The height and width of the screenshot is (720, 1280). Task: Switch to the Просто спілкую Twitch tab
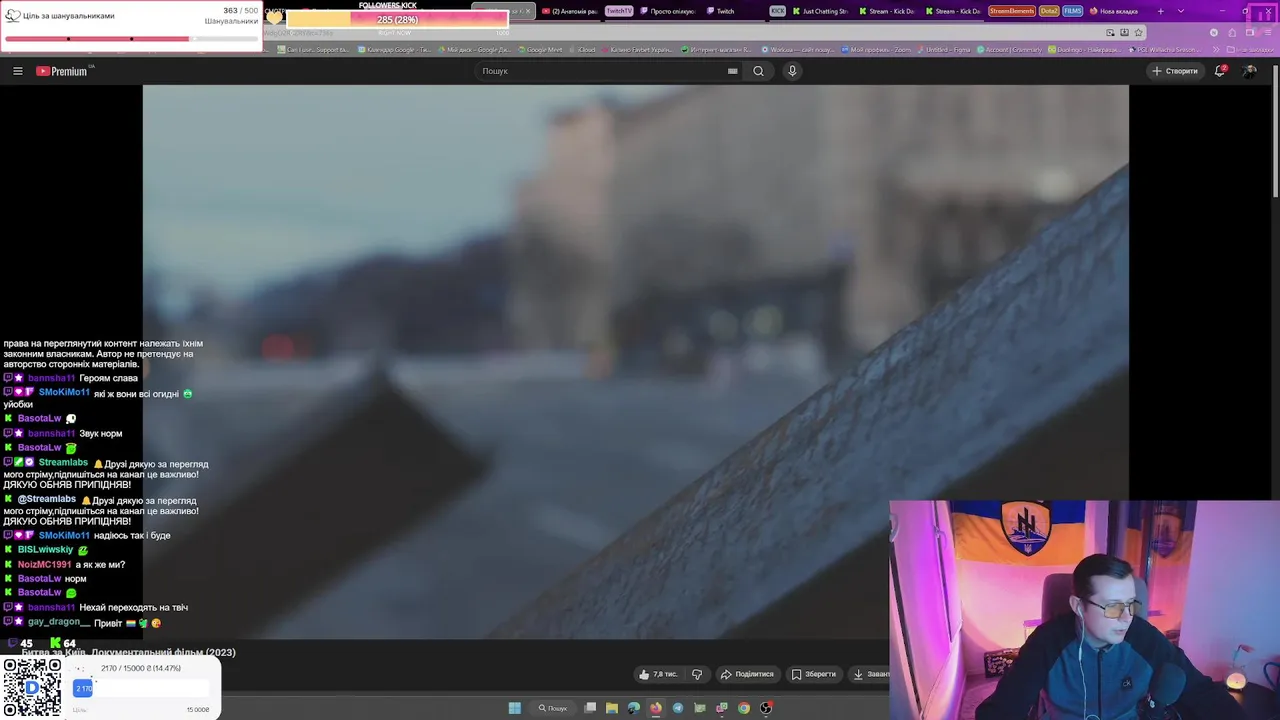coord(670,11)
